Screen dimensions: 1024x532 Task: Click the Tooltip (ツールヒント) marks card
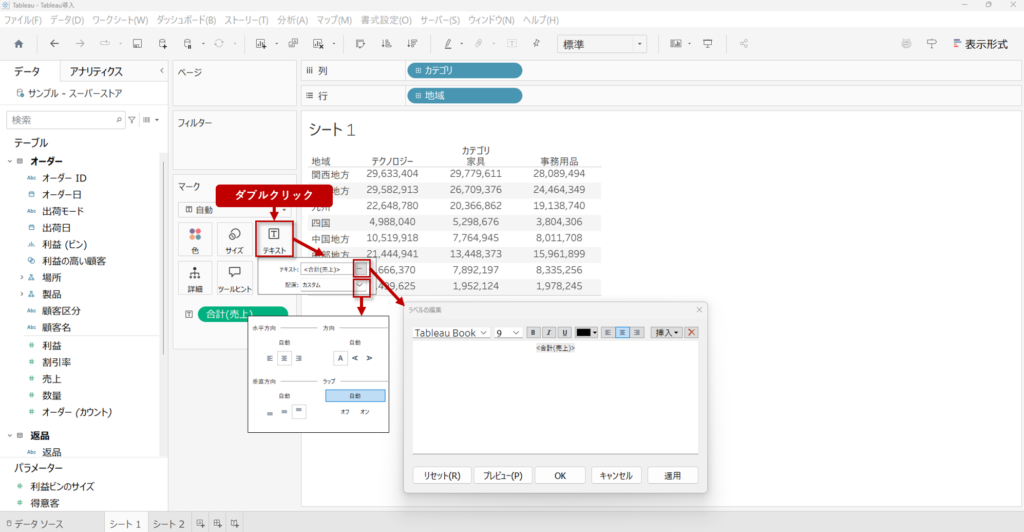tap(234, 278)
